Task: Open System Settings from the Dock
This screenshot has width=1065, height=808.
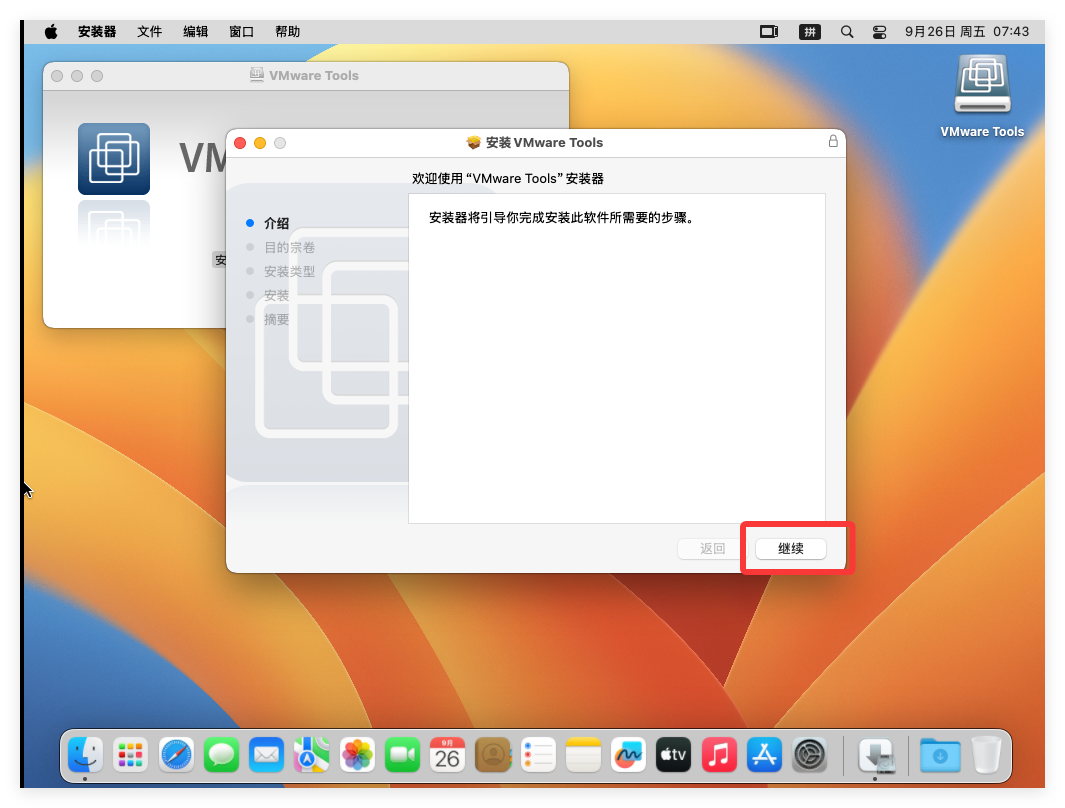Action: [x=810, y=755]
